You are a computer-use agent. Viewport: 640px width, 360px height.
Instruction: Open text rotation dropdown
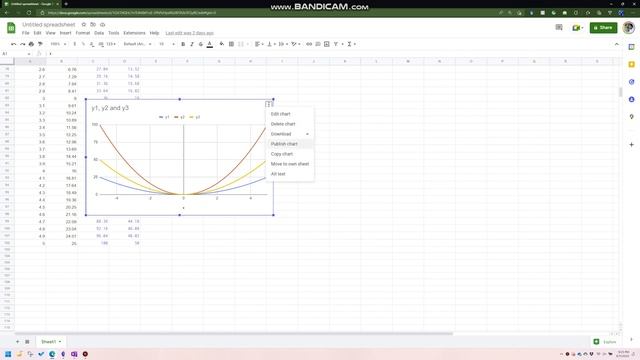(296, 44)
